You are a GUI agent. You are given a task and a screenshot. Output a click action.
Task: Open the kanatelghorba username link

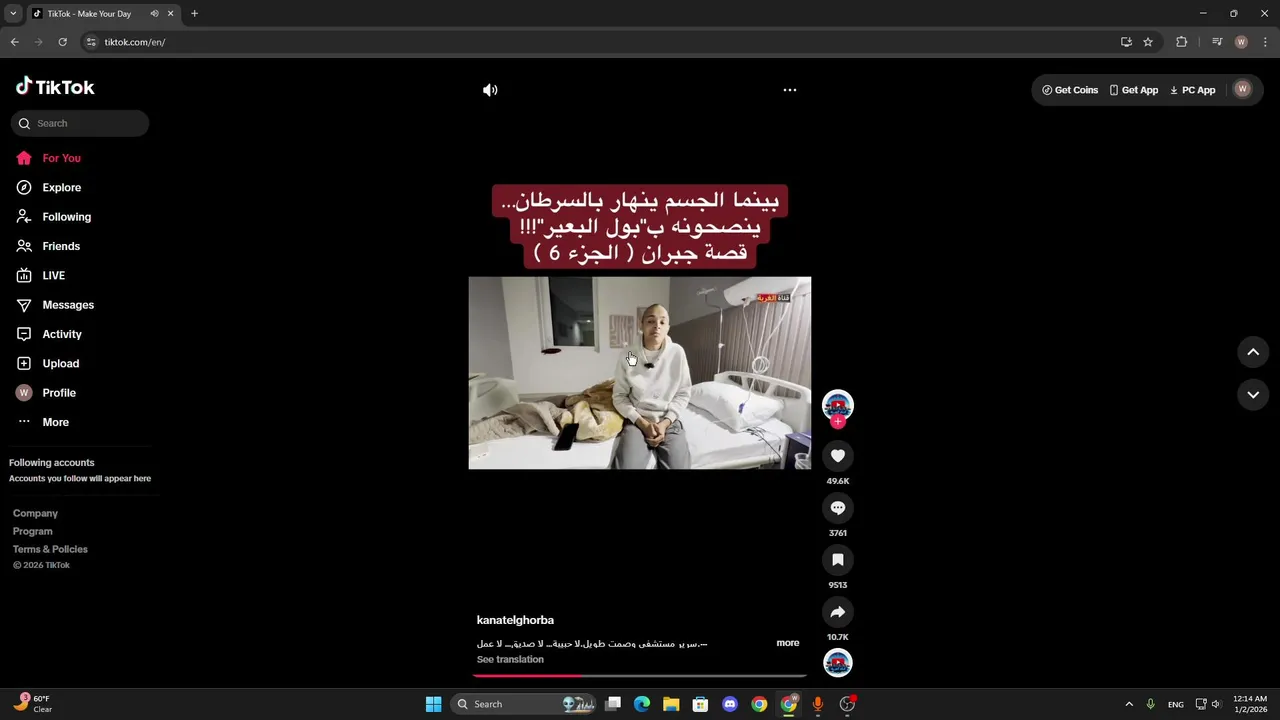(x=515, y=620)
